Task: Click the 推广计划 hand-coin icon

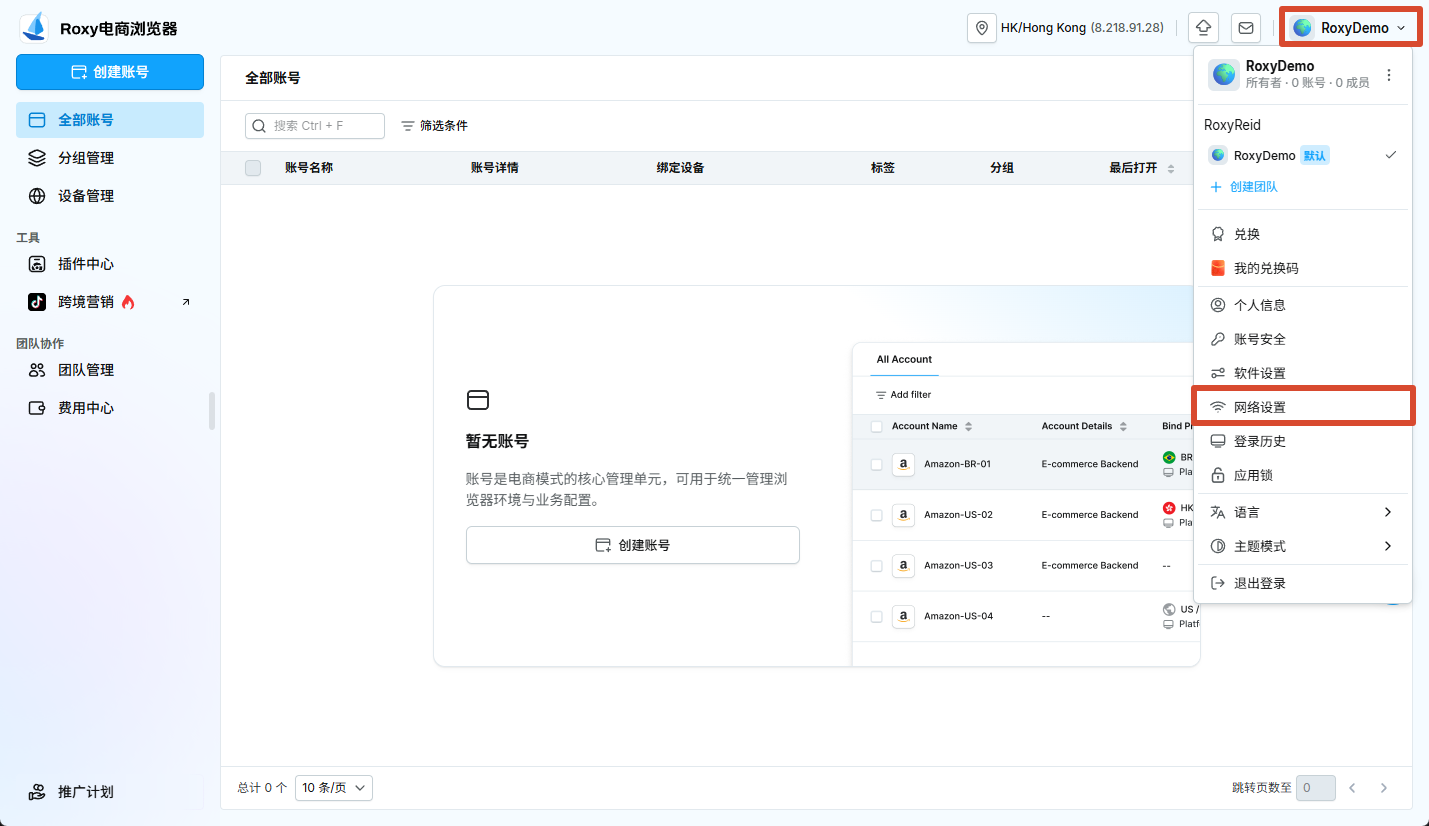Action: click(37, 792)
